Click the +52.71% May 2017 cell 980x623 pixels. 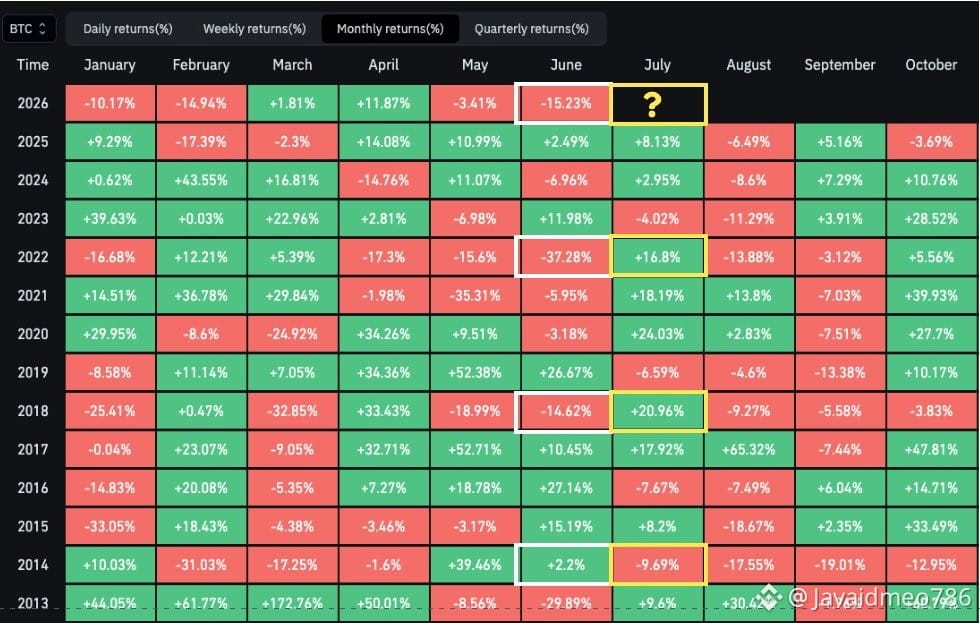(x=475, y=449)
